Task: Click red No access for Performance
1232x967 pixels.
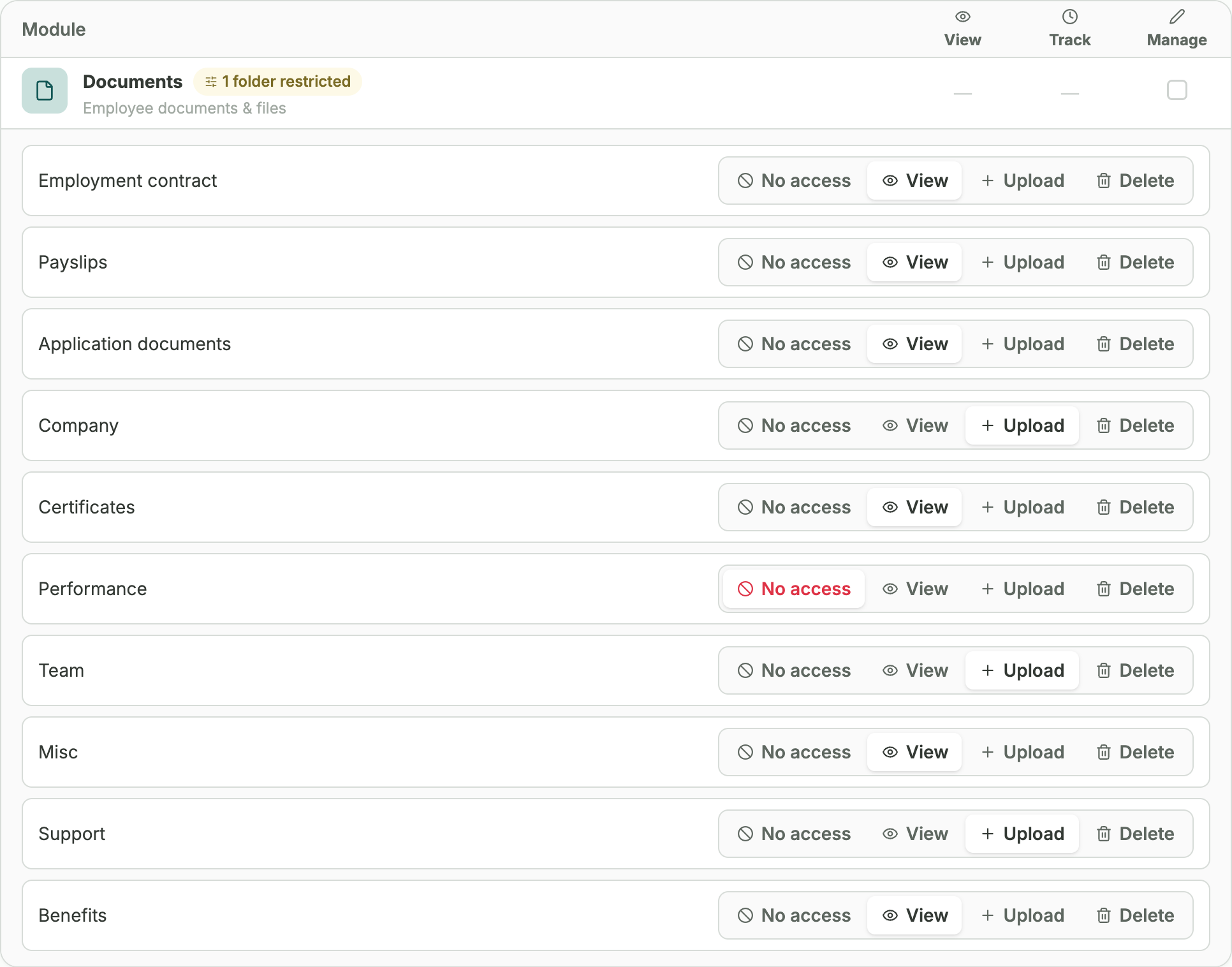Action: (794, 589)
